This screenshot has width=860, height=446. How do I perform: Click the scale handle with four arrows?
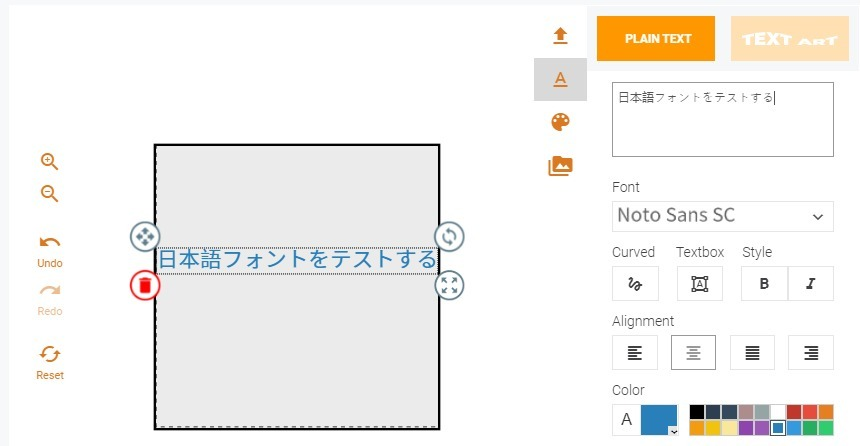pos(449,285)
